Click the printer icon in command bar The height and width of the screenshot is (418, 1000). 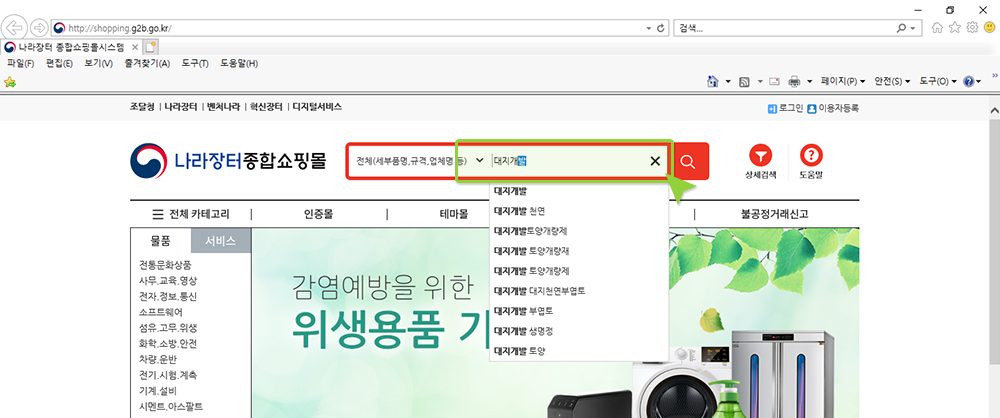tap(794, 82)
